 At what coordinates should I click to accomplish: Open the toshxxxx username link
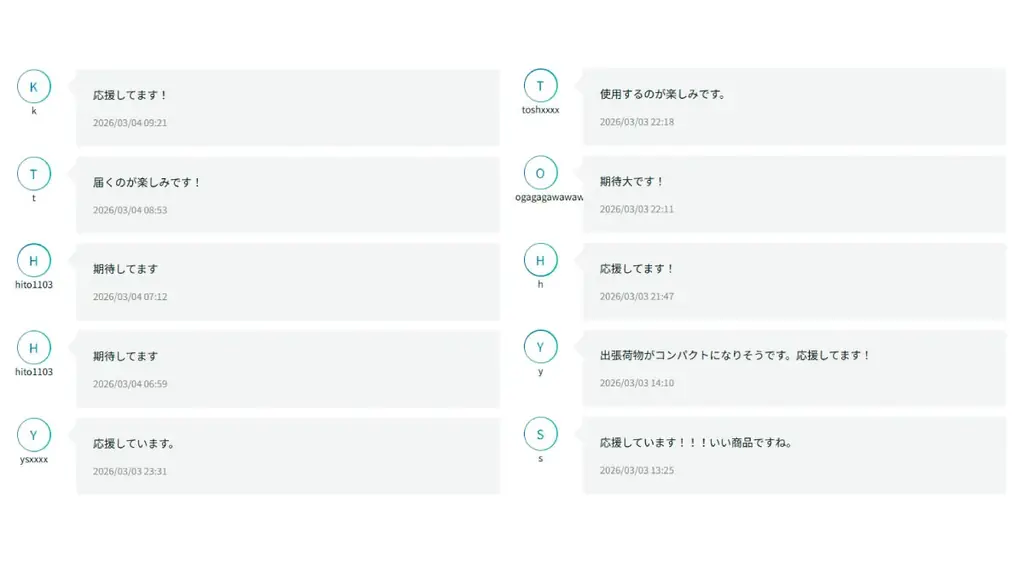click(540, 110)
